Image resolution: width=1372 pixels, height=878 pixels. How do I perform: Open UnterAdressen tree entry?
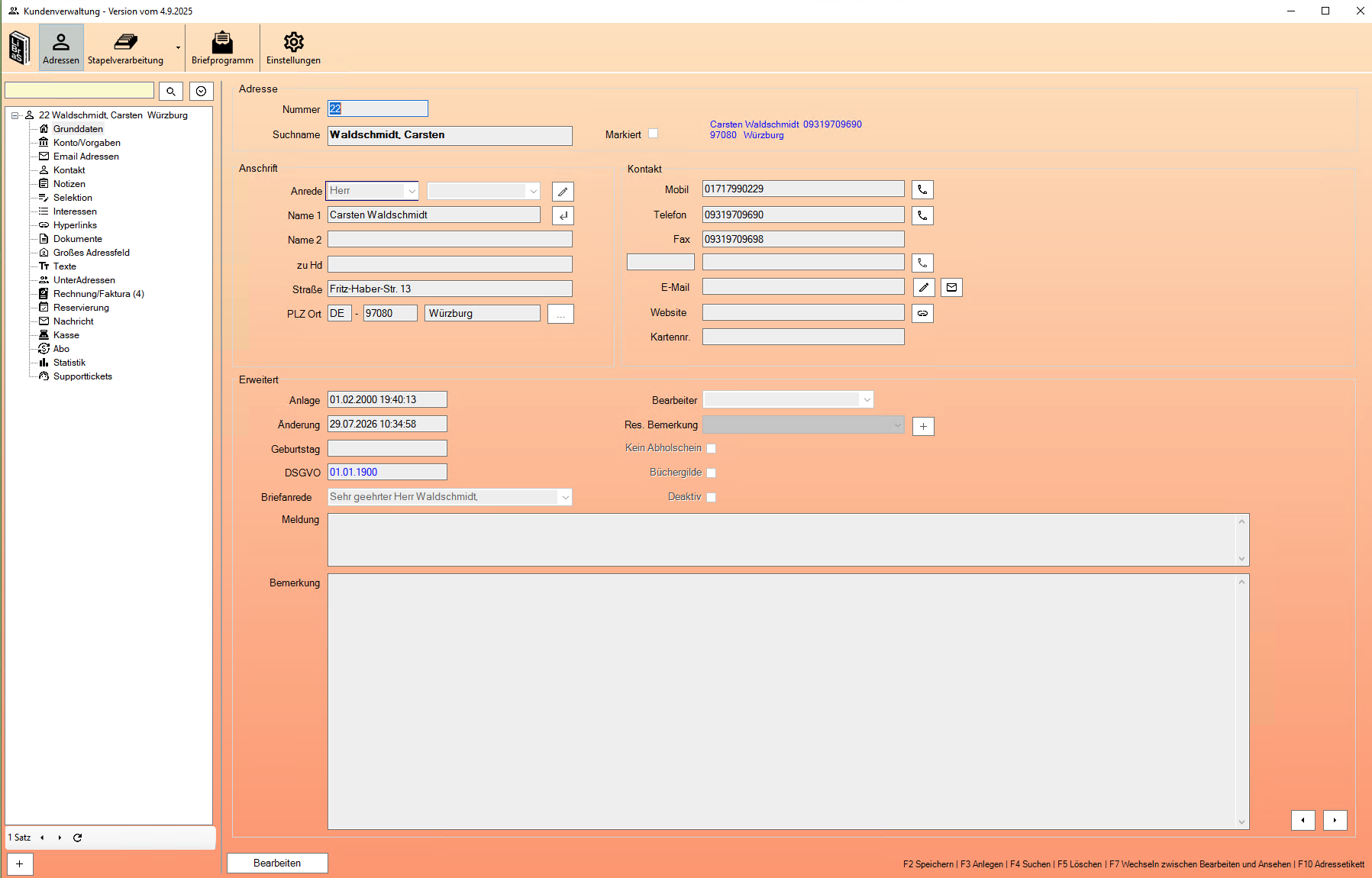click(x=84, y=280)
